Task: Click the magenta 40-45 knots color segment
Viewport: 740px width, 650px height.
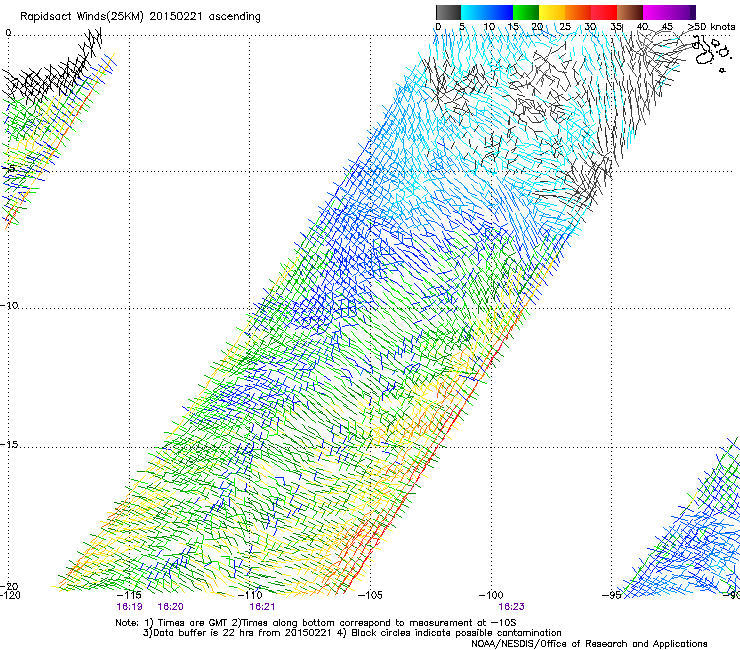Action: pyautogui.click(x=656, y=12)
